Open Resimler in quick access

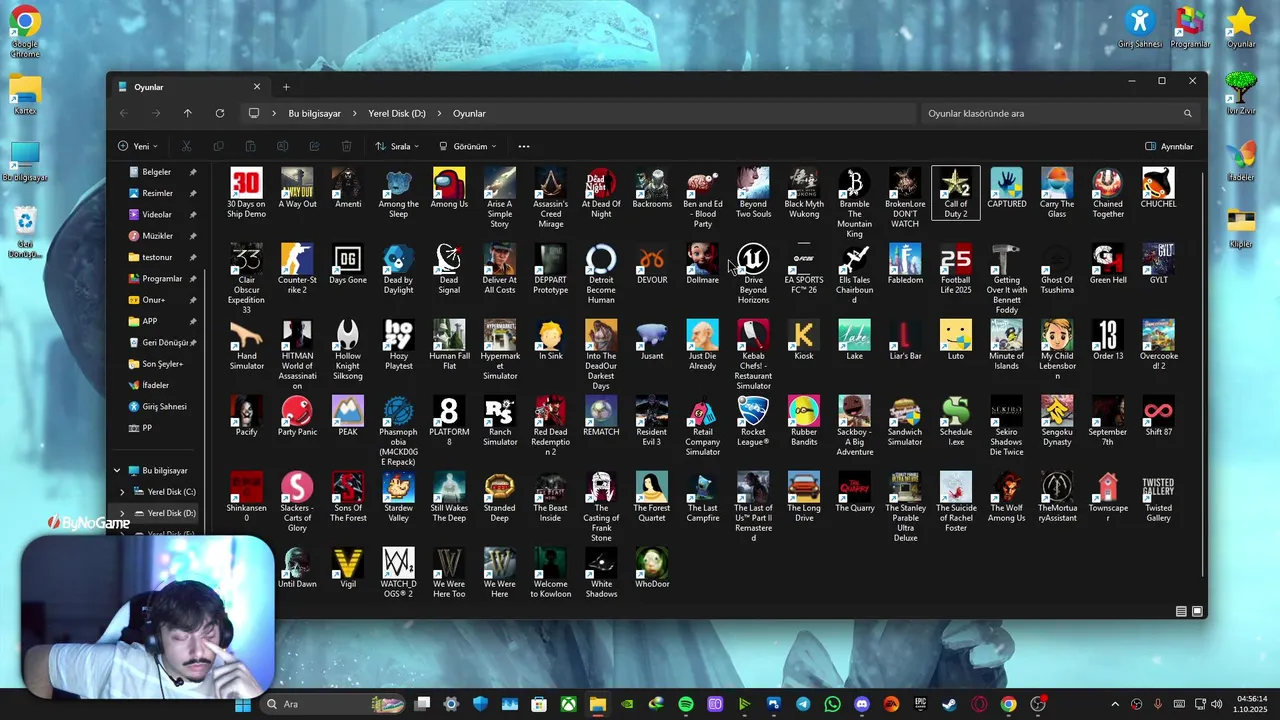coord(158,193)
